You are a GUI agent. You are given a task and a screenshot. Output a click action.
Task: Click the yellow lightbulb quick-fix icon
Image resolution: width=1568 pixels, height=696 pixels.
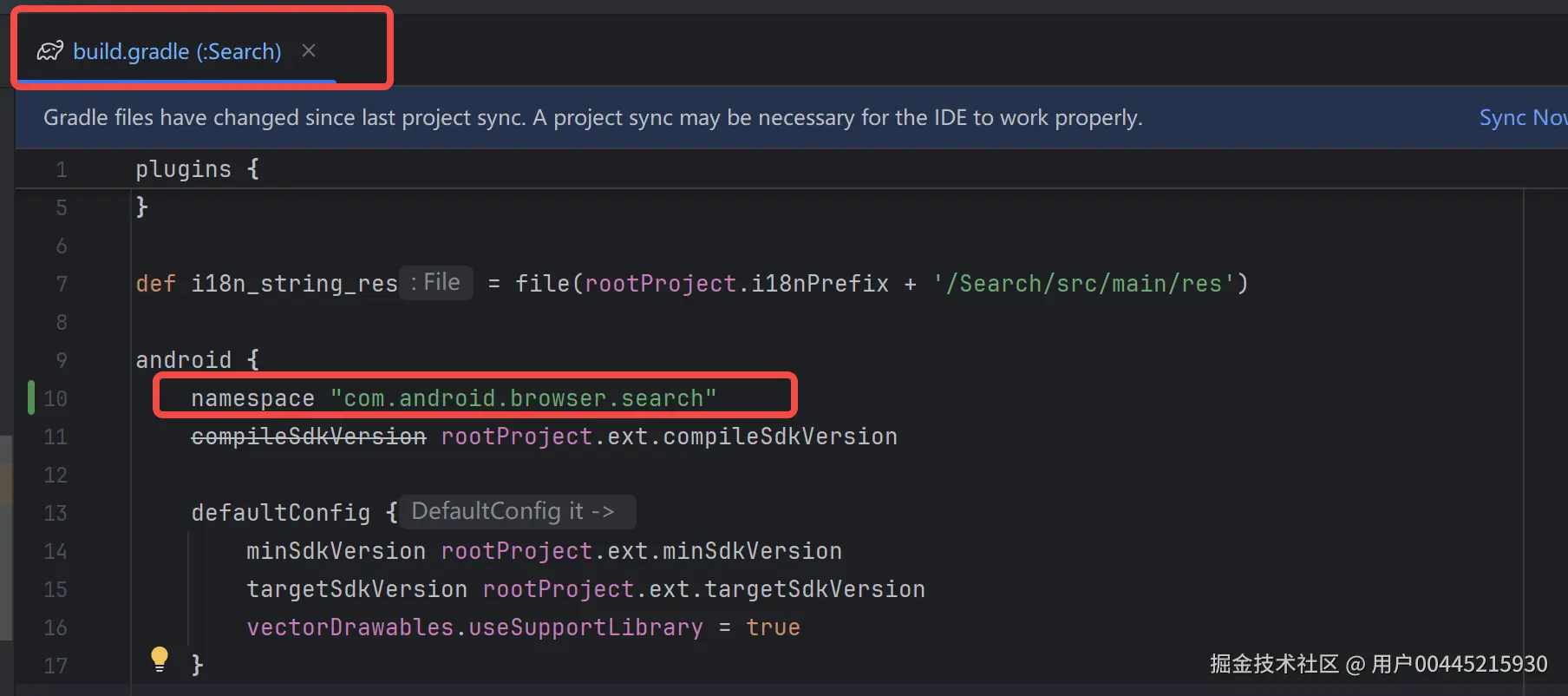160,659
